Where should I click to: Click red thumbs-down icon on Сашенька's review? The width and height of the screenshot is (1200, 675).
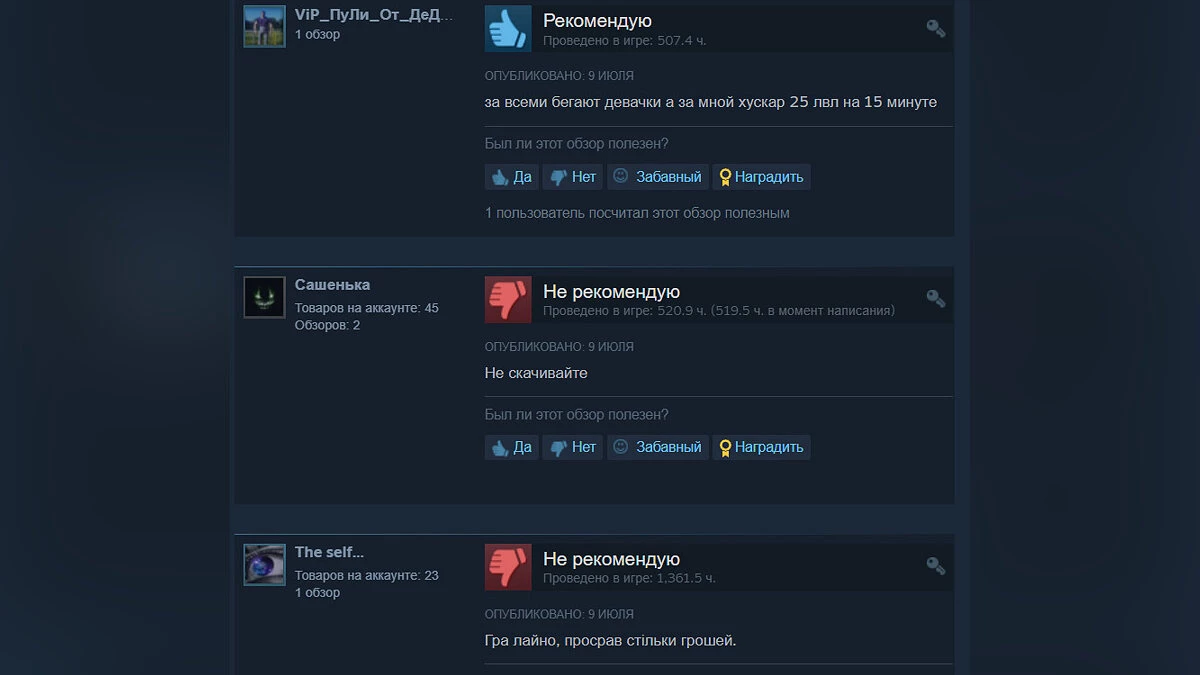[508, 299]
